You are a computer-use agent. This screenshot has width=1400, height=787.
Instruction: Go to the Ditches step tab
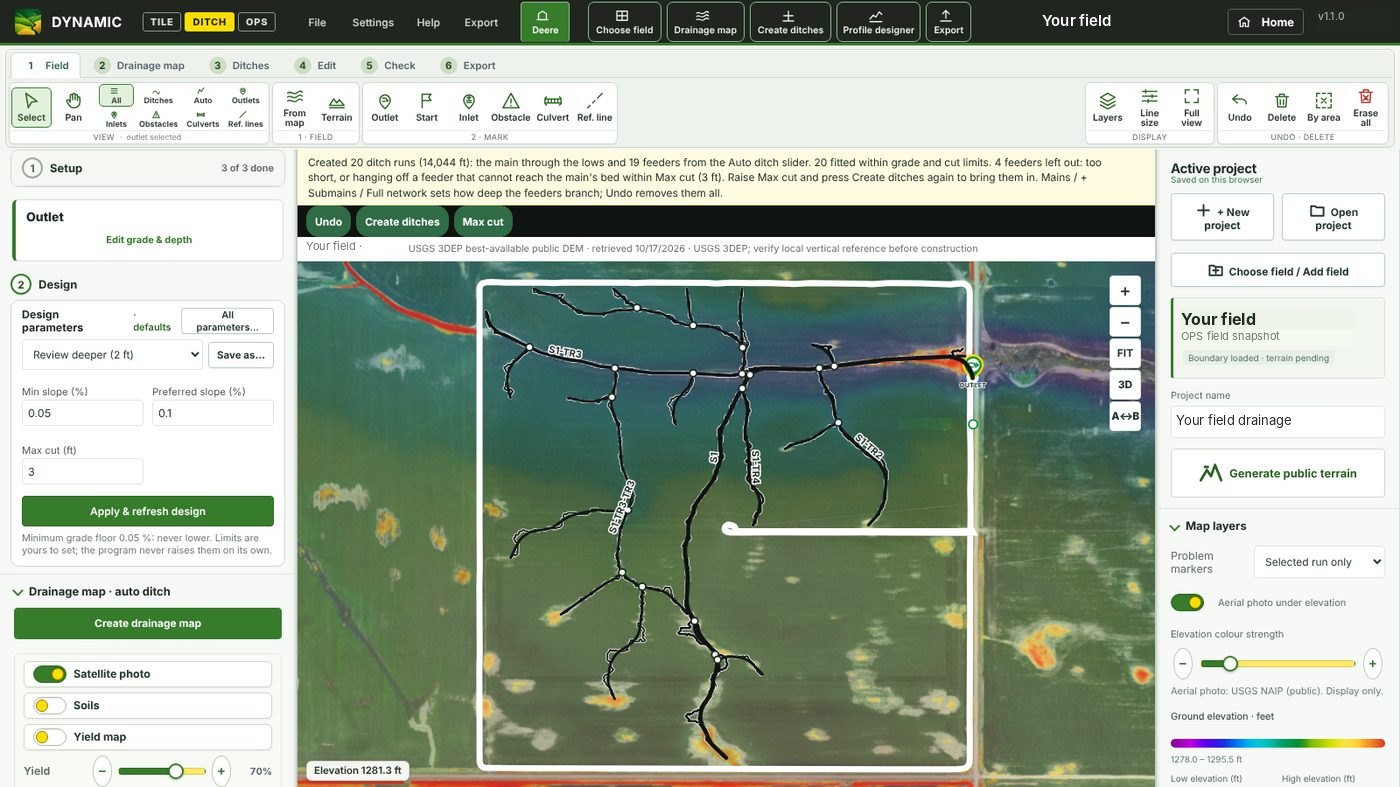click(x=240, y=65)
